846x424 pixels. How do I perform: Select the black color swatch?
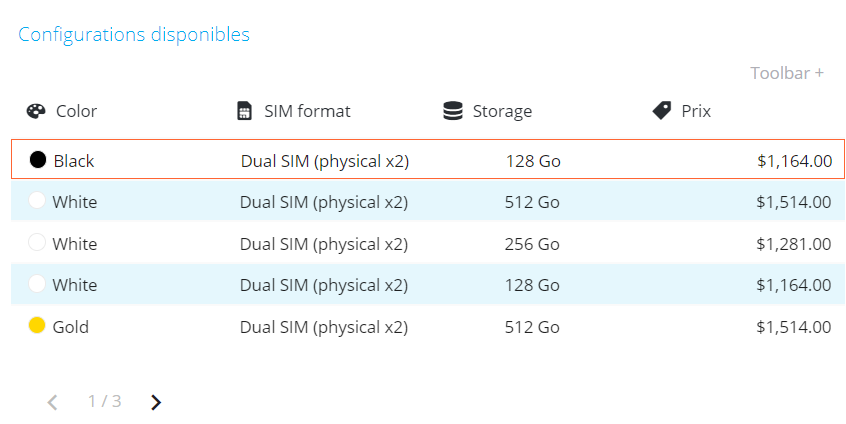point(38,160)
